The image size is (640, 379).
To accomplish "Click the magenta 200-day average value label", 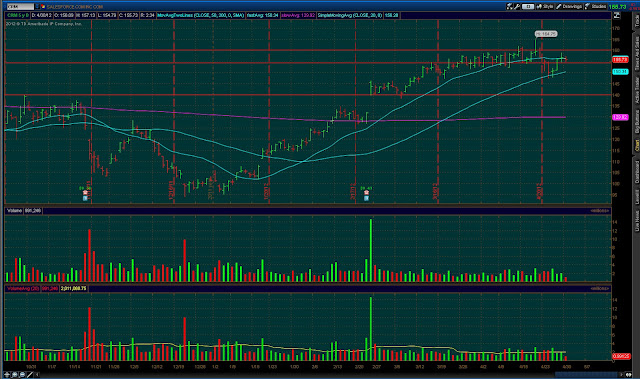I will pos(620,117).
